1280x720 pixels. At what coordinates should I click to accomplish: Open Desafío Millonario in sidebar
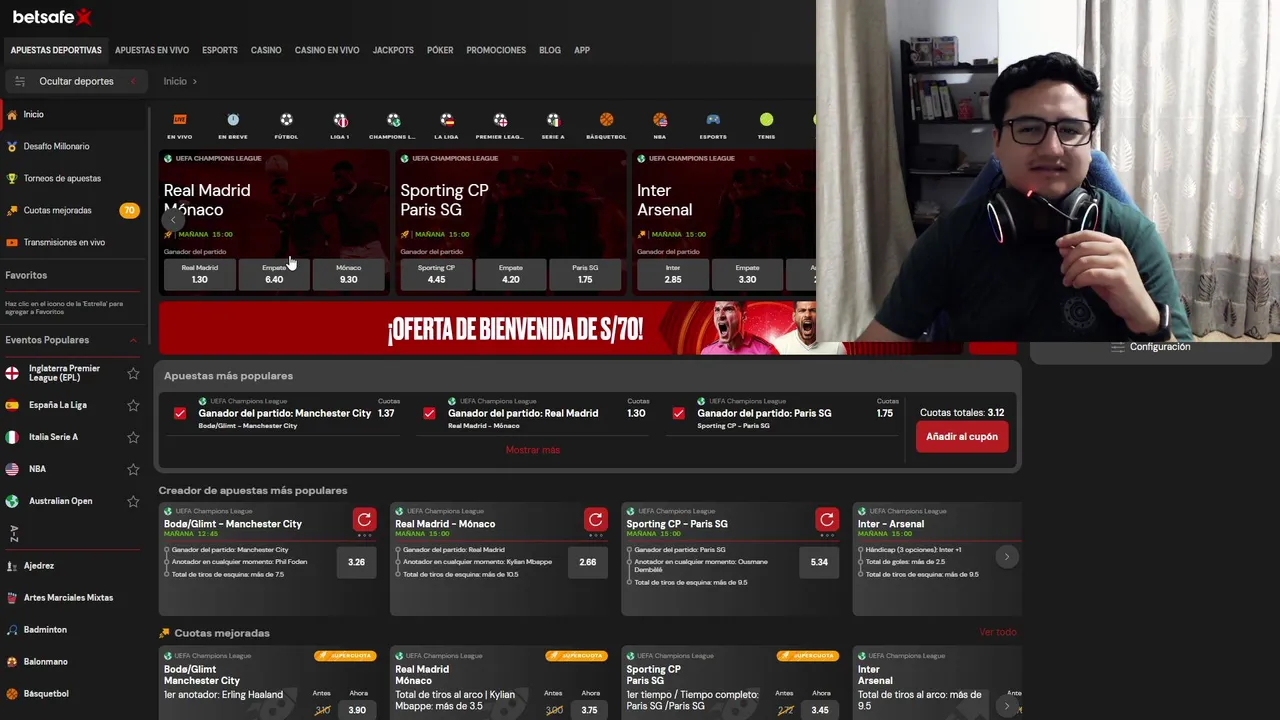(74, 147)
